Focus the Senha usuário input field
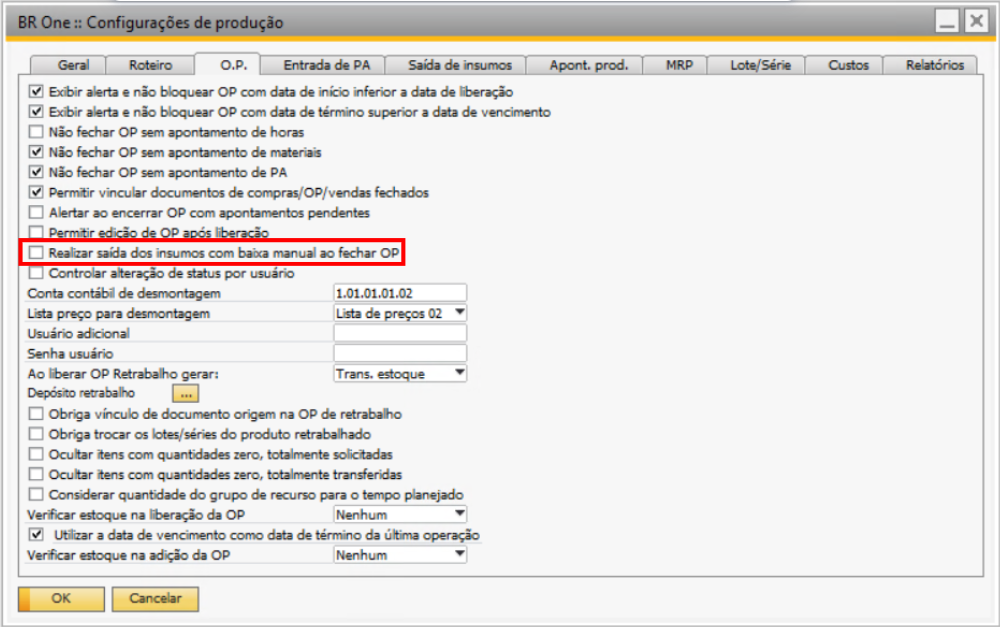This screenshot has width=1000, height=627. click(x=400, y=353)
